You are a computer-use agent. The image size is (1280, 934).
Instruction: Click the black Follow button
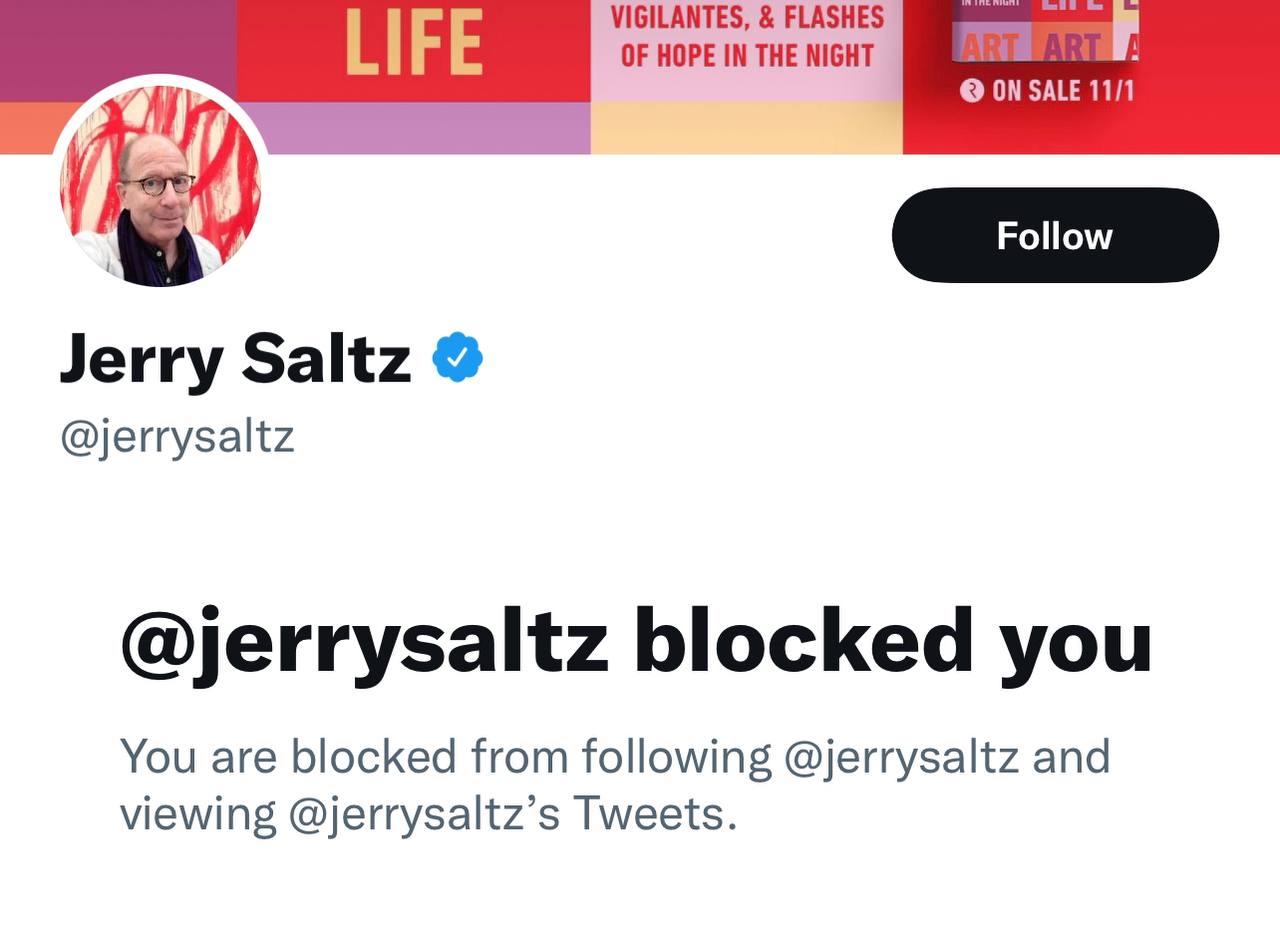pos(1055,235)
